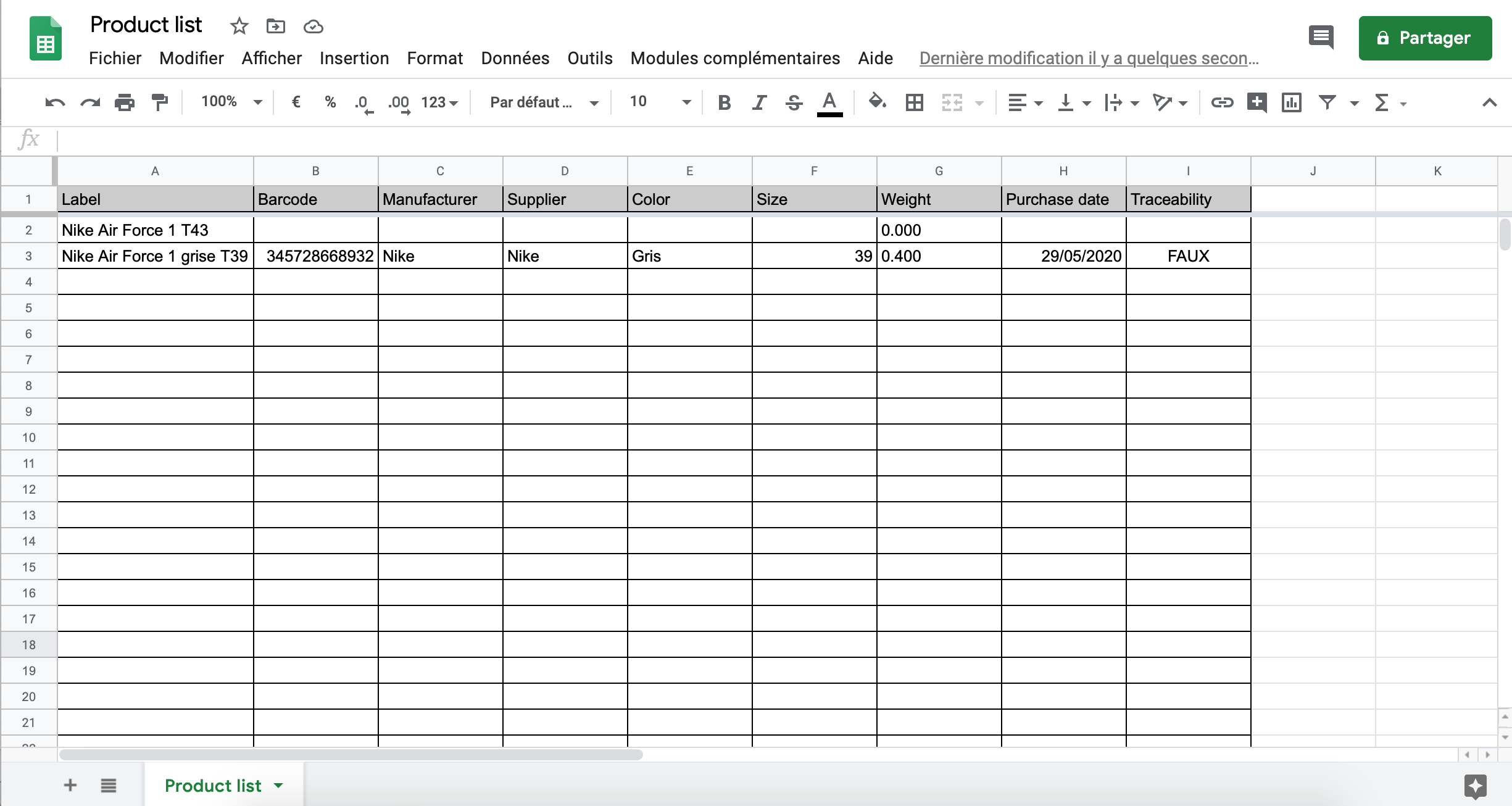Open the font size 10 dropdown
Image resolution: width=1512 pixels, height=806 pixels.
(660, 102)
